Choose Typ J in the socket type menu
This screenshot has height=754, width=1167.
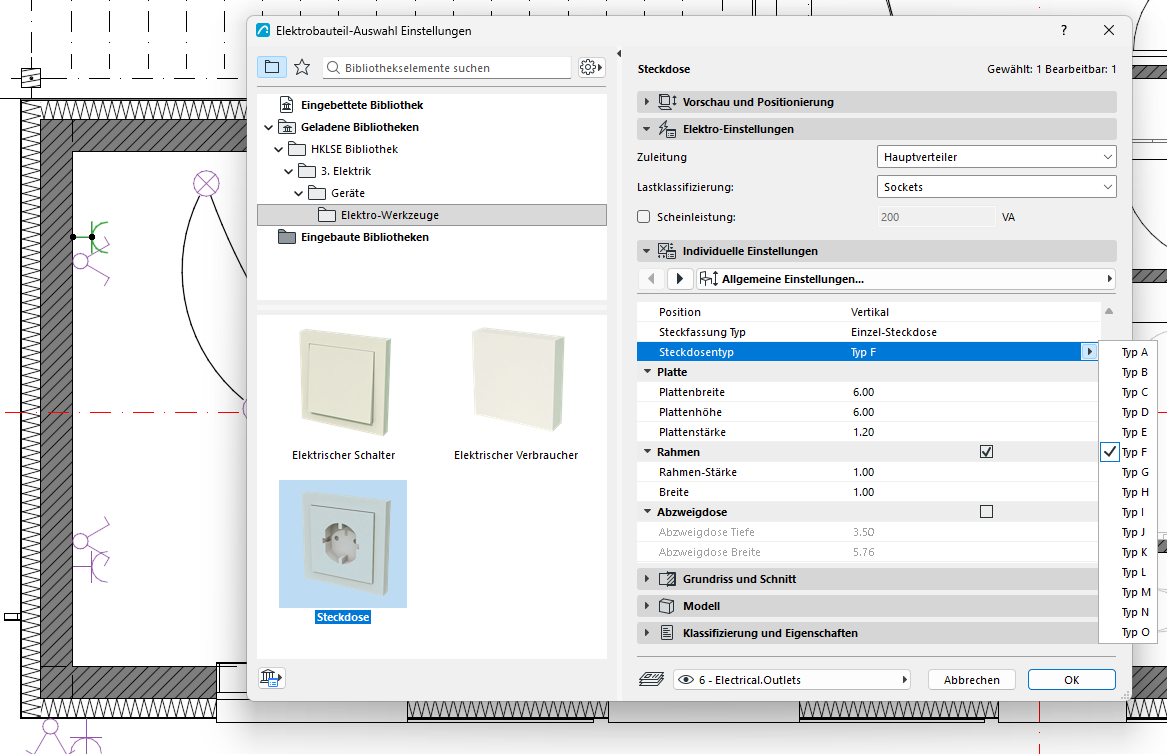[1126, 532]
